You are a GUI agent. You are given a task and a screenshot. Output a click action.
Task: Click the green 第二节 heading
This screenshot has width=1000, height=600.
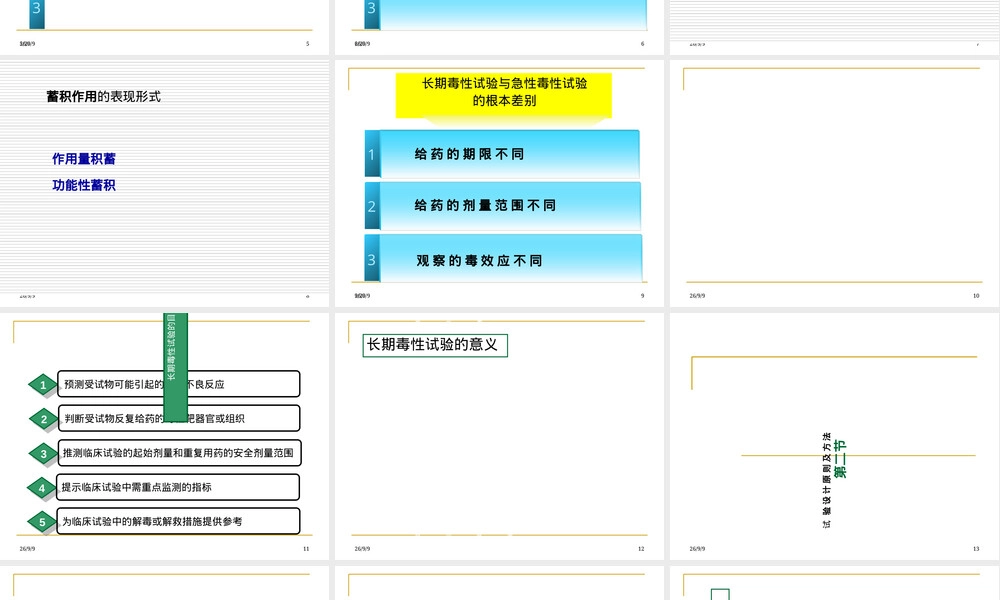point(841,458)
